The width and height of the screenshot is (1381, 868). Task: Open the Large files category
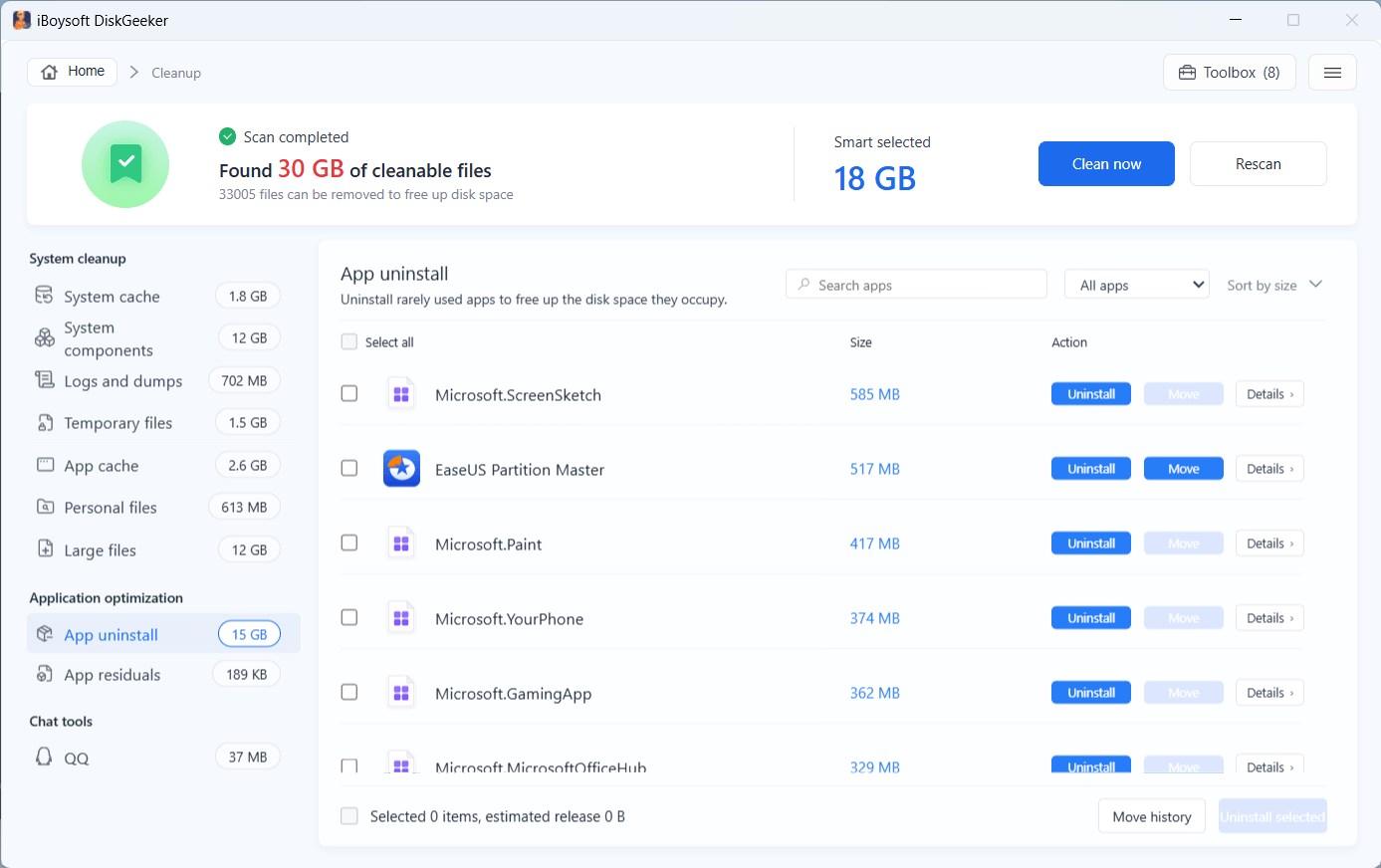(x=163, y=550)
